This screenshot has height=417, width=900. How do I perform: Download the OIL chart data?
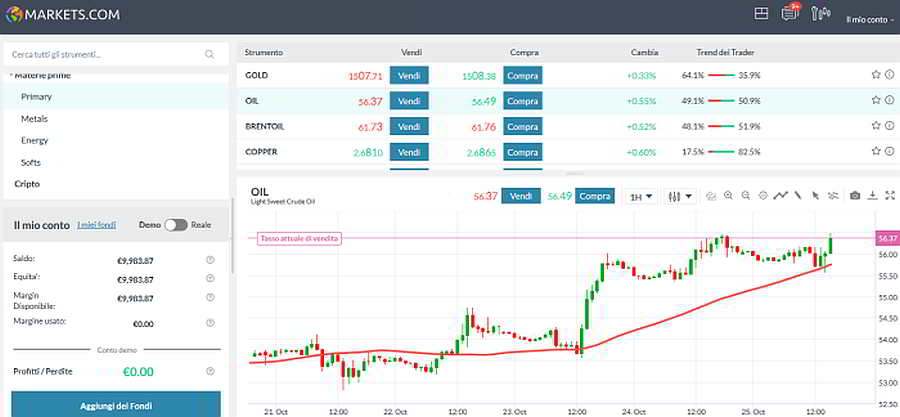coord(873,196)
